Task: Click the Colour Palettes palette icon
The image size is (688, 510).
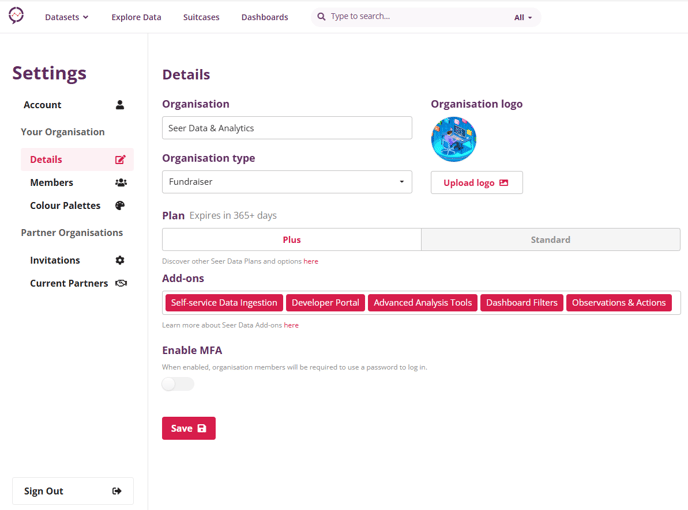Action: coord(120,205)
